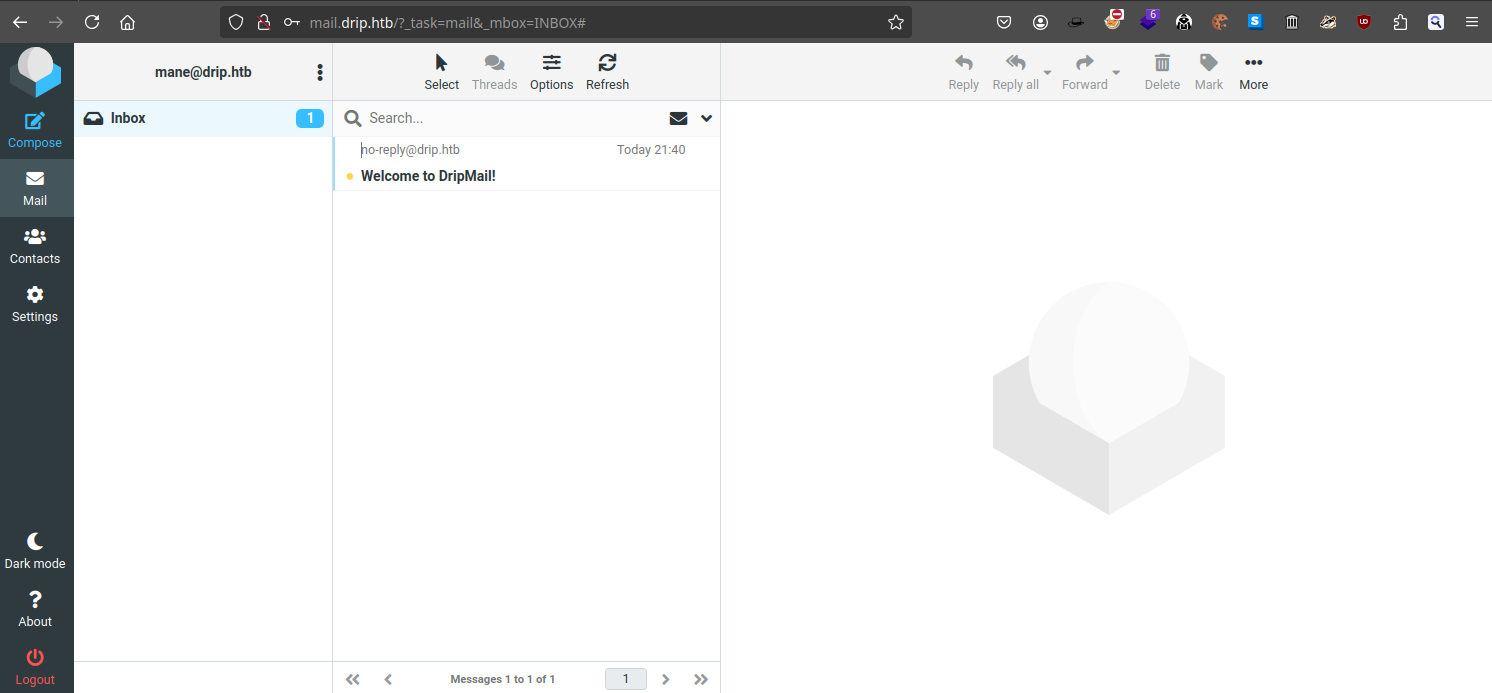Expand the Reply all dropdown arrow

1047,73
